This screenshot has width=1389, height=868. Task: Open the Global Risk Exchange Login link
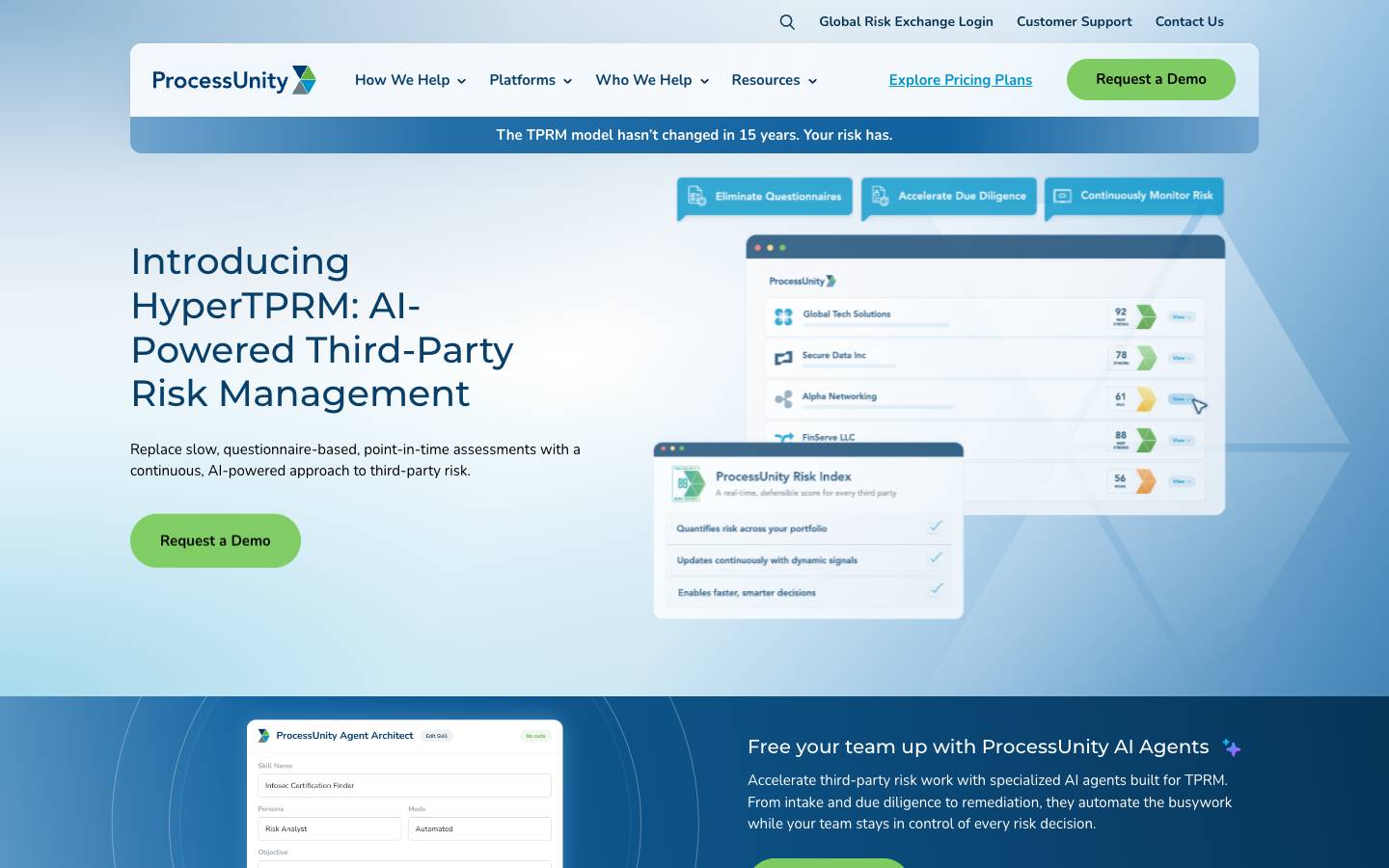tap(906, 21)
